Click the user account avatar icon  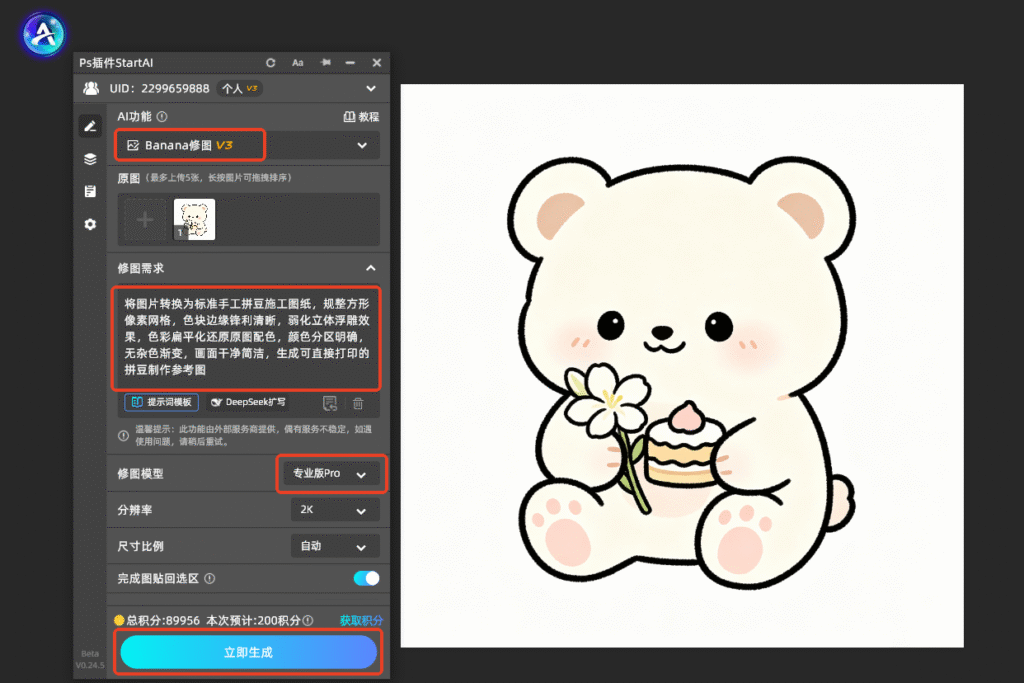(x=91, y=89)
